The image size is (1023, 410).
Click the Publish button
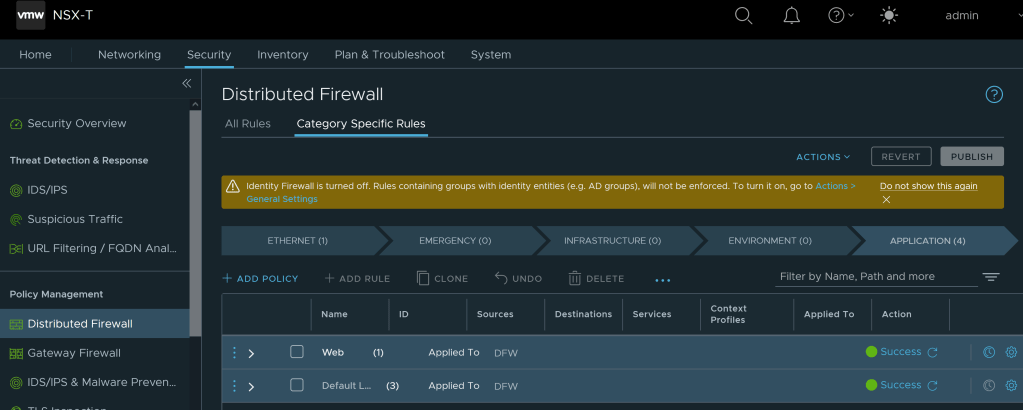click(x=971, y=157)
